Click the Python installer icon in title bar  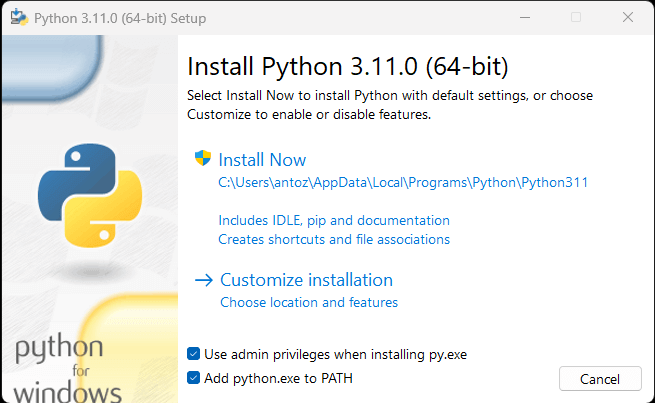tap(19, 18)
